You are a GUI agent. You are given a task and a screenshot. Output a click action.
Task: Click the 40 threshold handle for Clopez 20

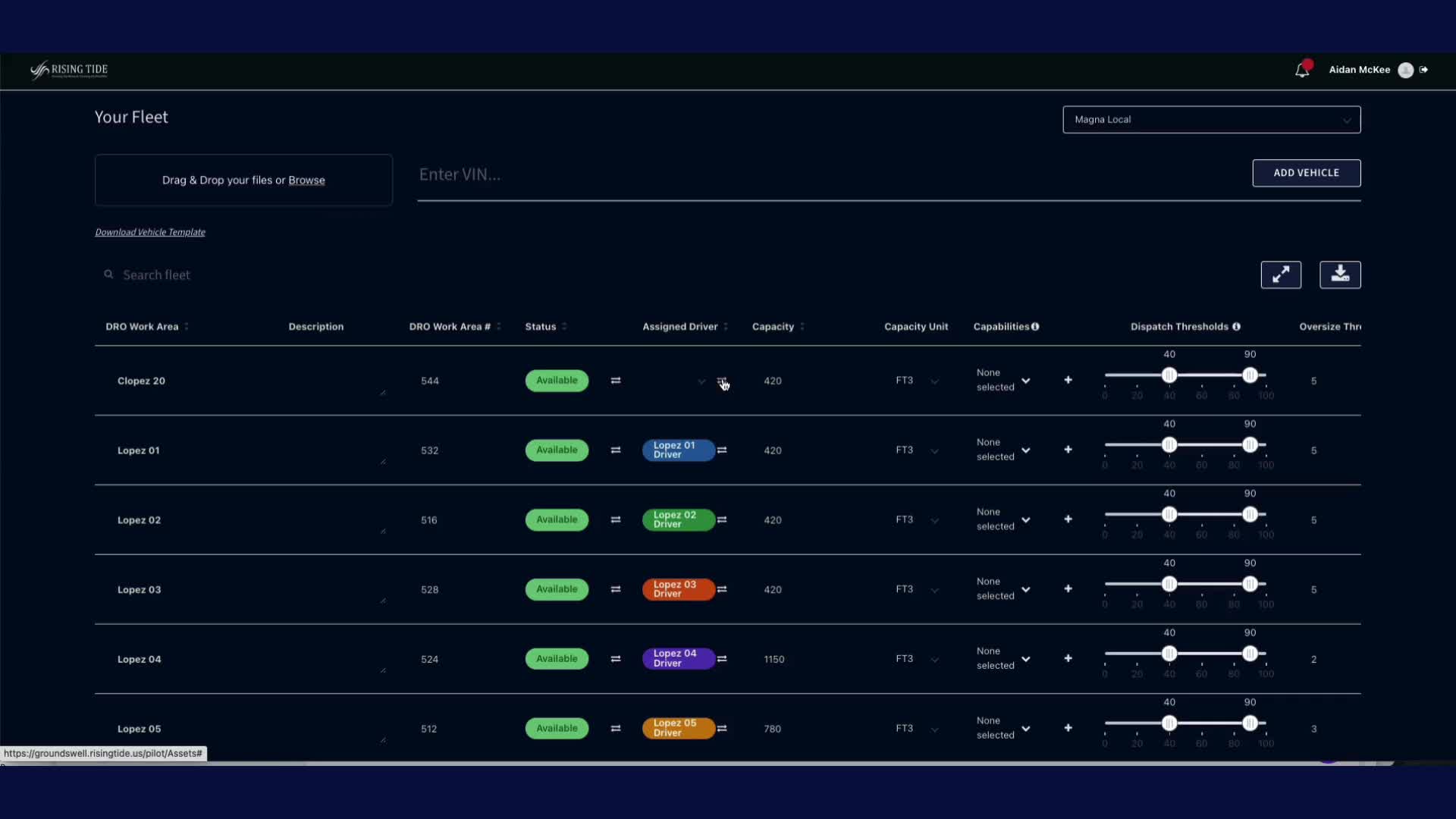coord(1169,375)
